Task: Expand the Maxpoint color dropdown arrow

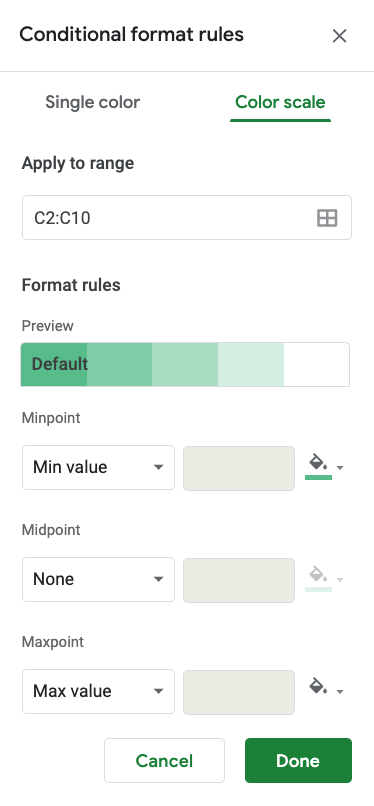Action: (340, 692)
